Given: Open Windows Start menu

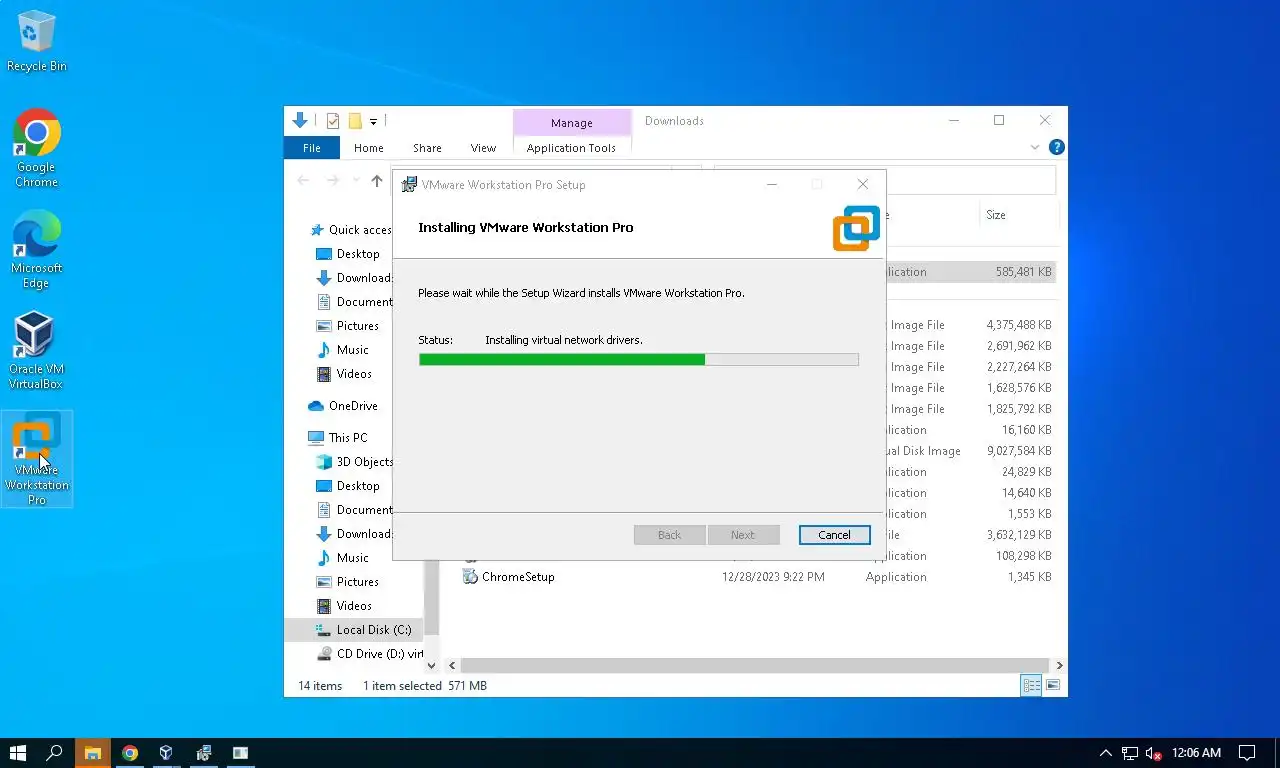Looking at the screenshot, I should point(17,753).
